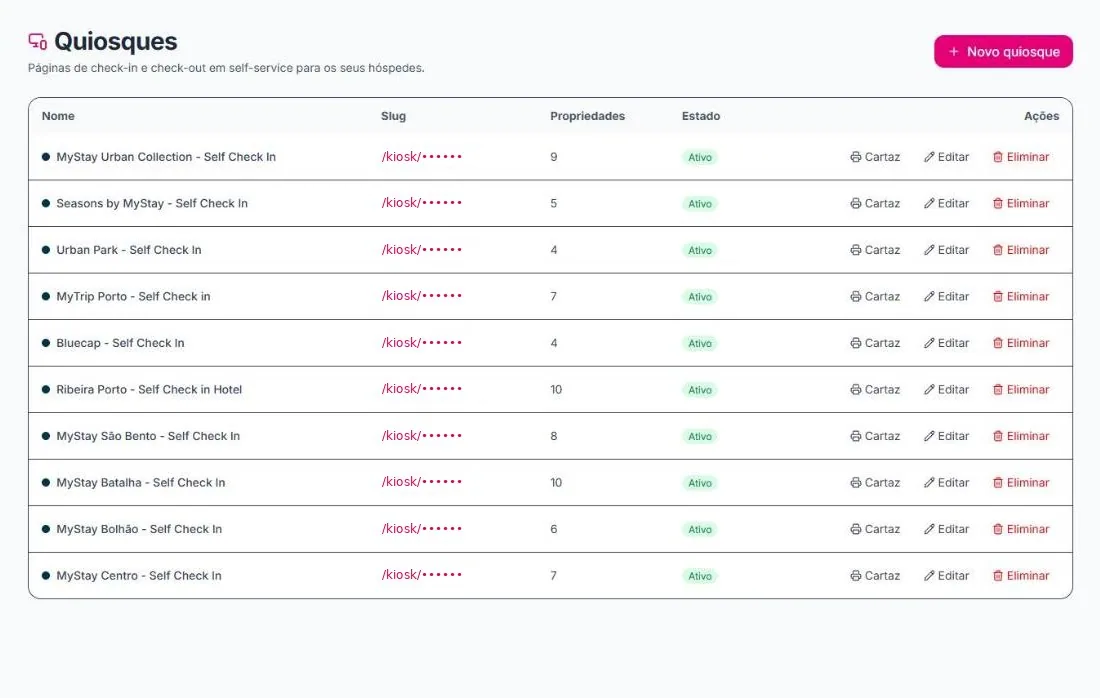The height and width of the screenshot is (698, 1100).
Task: Open MyStay Centro slug link
Action: pyautogui.click(x=422, y=575)
